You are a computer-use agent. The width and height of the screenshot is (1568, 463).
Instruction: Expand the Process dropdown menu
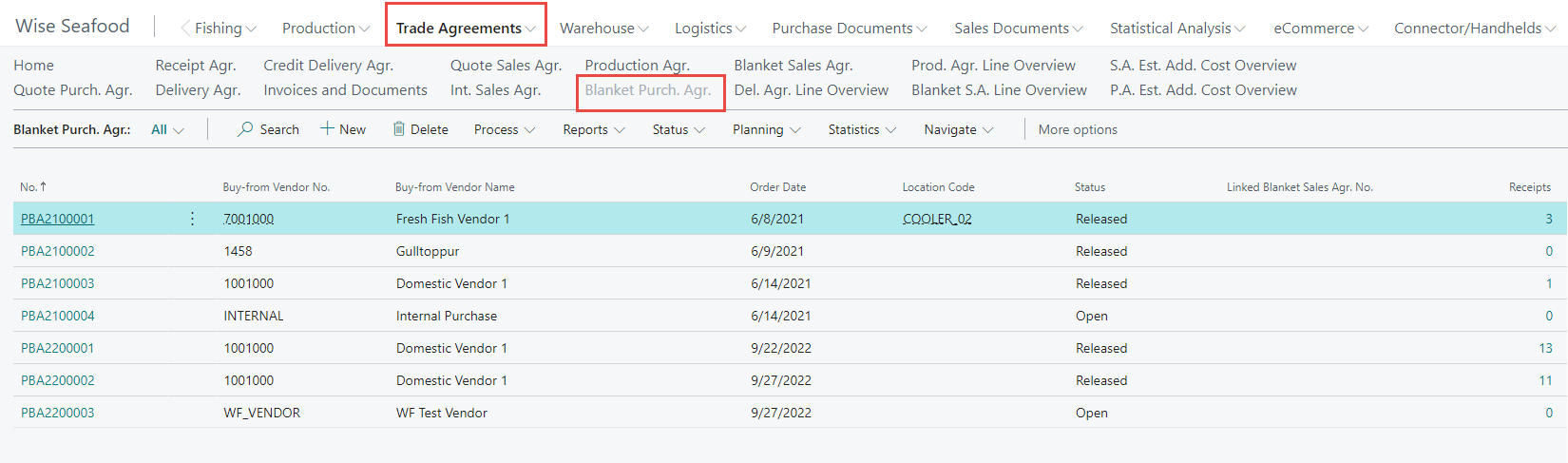(505, 129)
